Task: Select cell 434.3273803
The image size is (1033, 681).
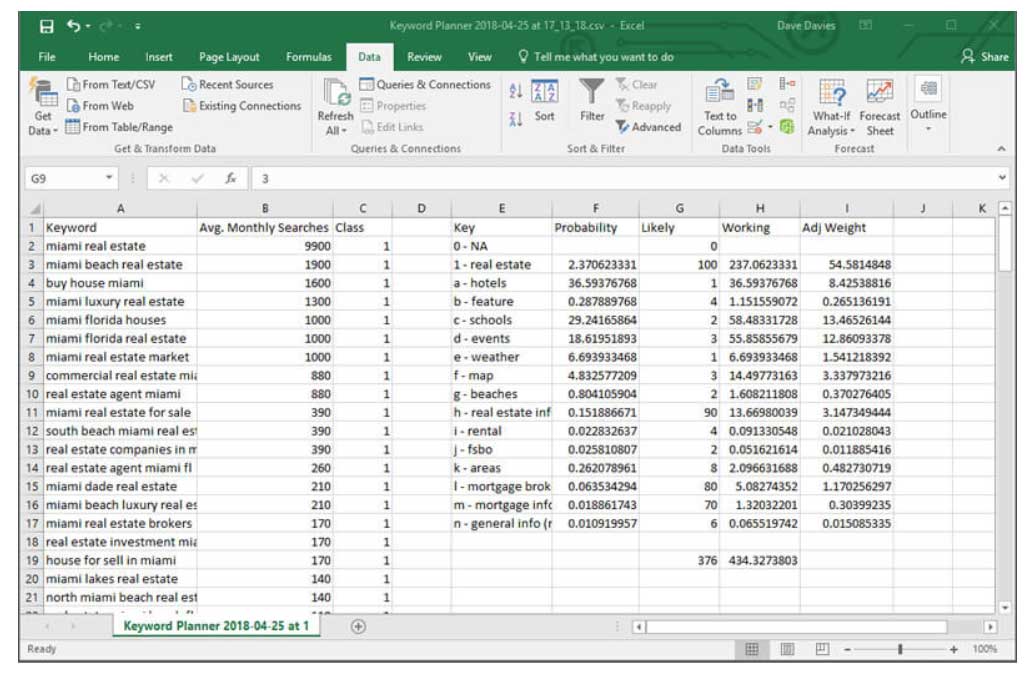Action: [760, 560]
